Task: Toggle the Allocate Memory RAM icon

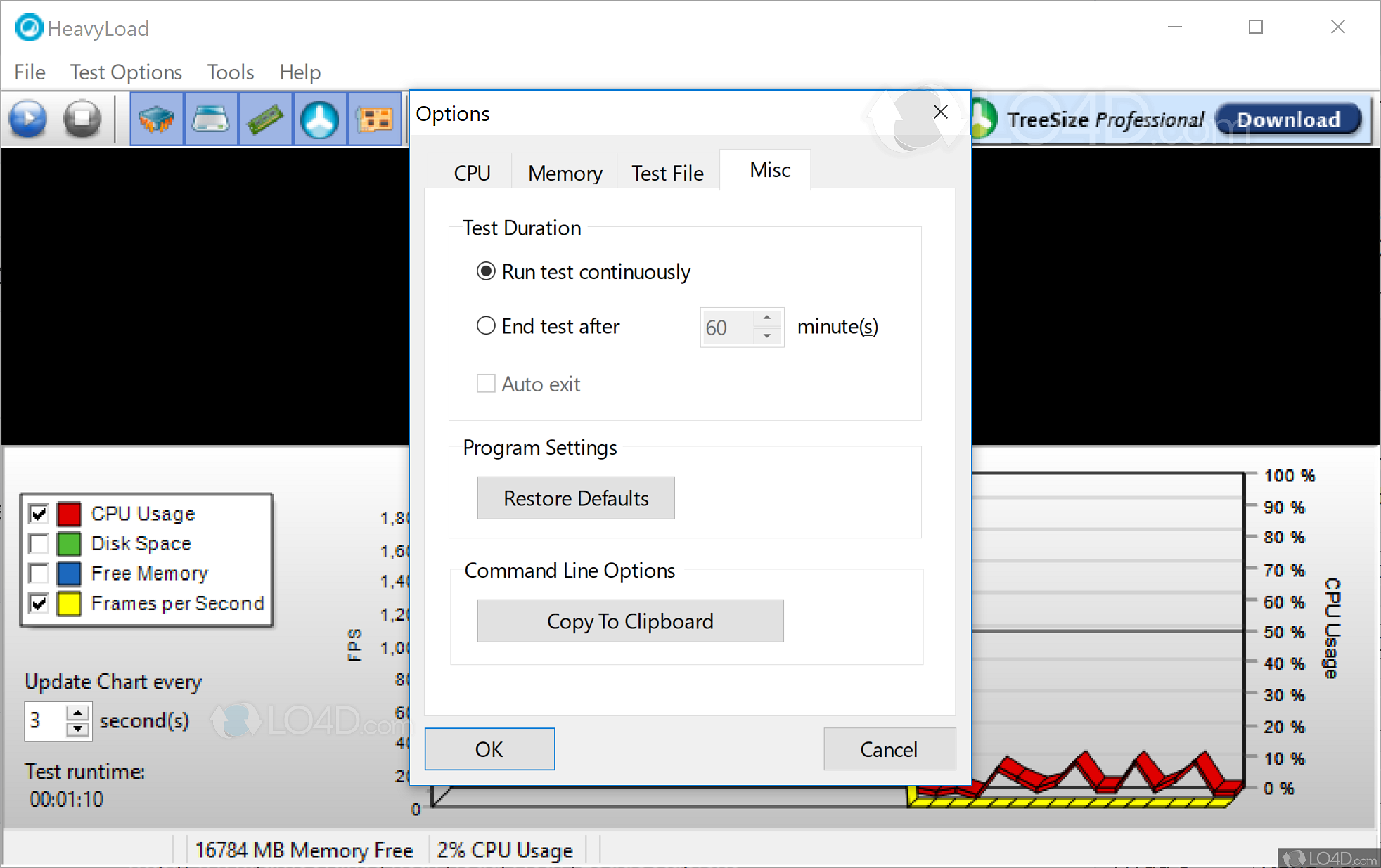Action: 265,119
